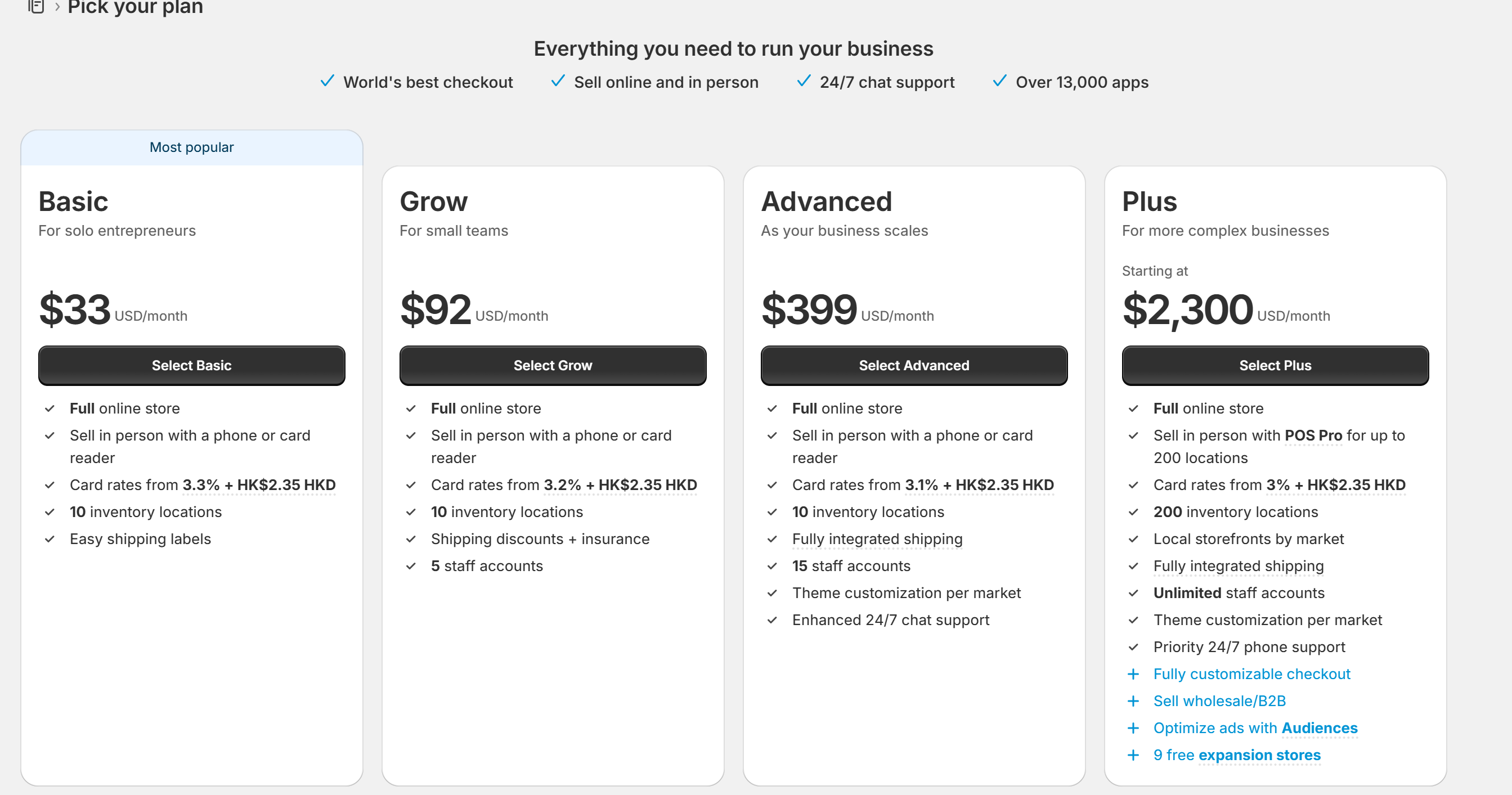Click the plus icon next to 9 free expansion stores
The image size is (1512, 795).
point(1133,755)
